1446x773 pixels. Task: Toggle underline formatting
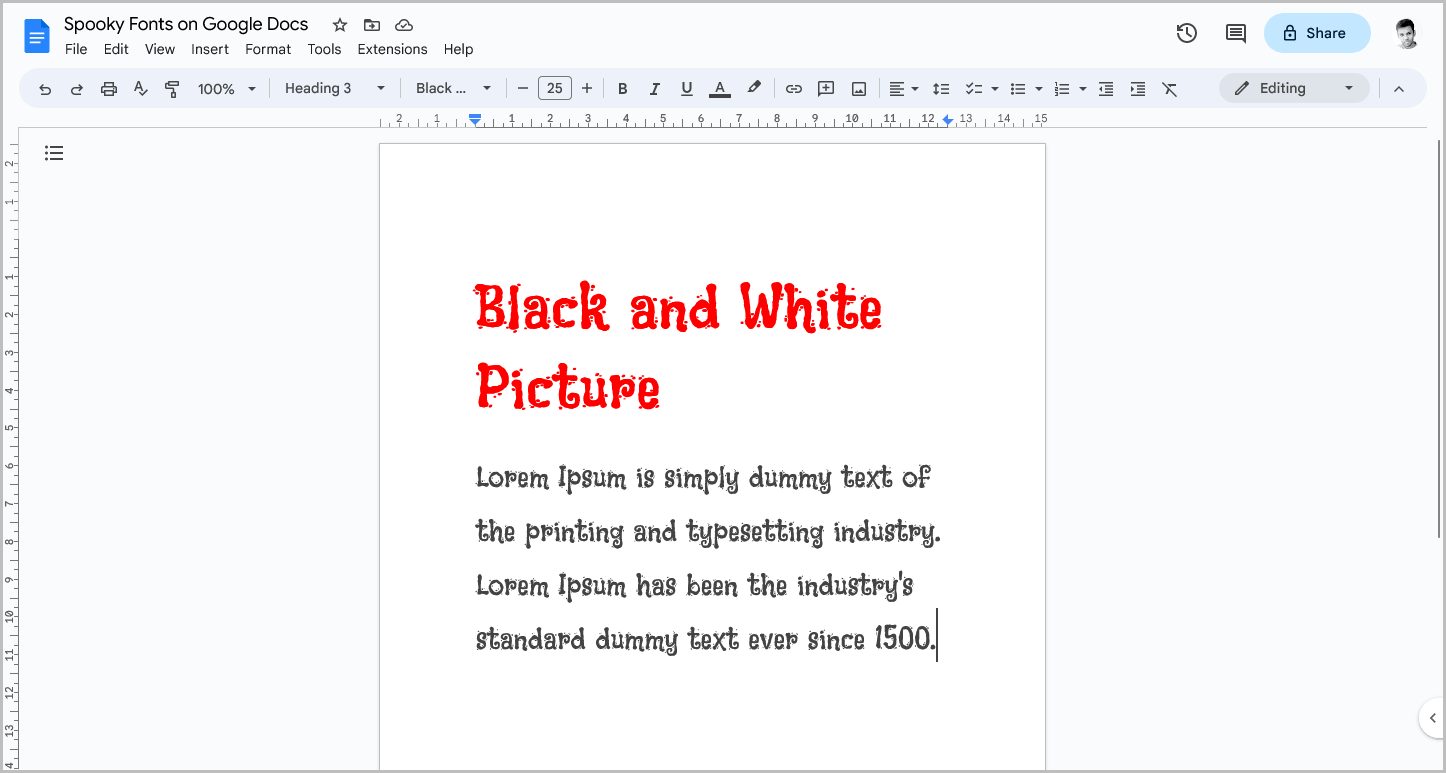(x=686, y=88)
